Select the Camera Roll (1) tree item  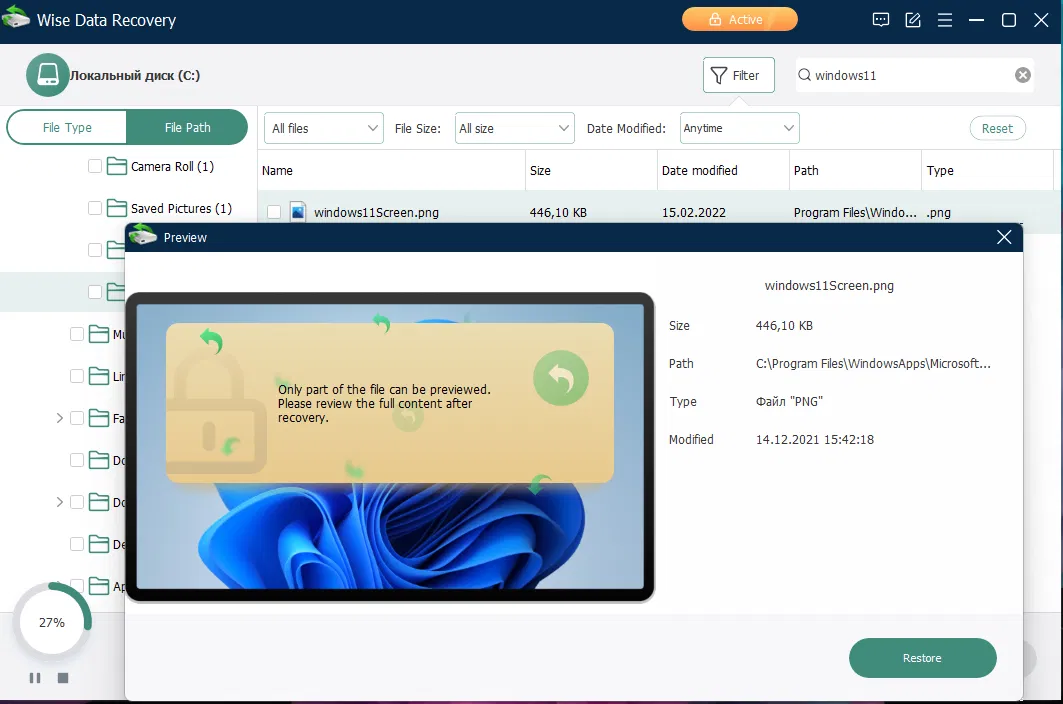(172, 166)
